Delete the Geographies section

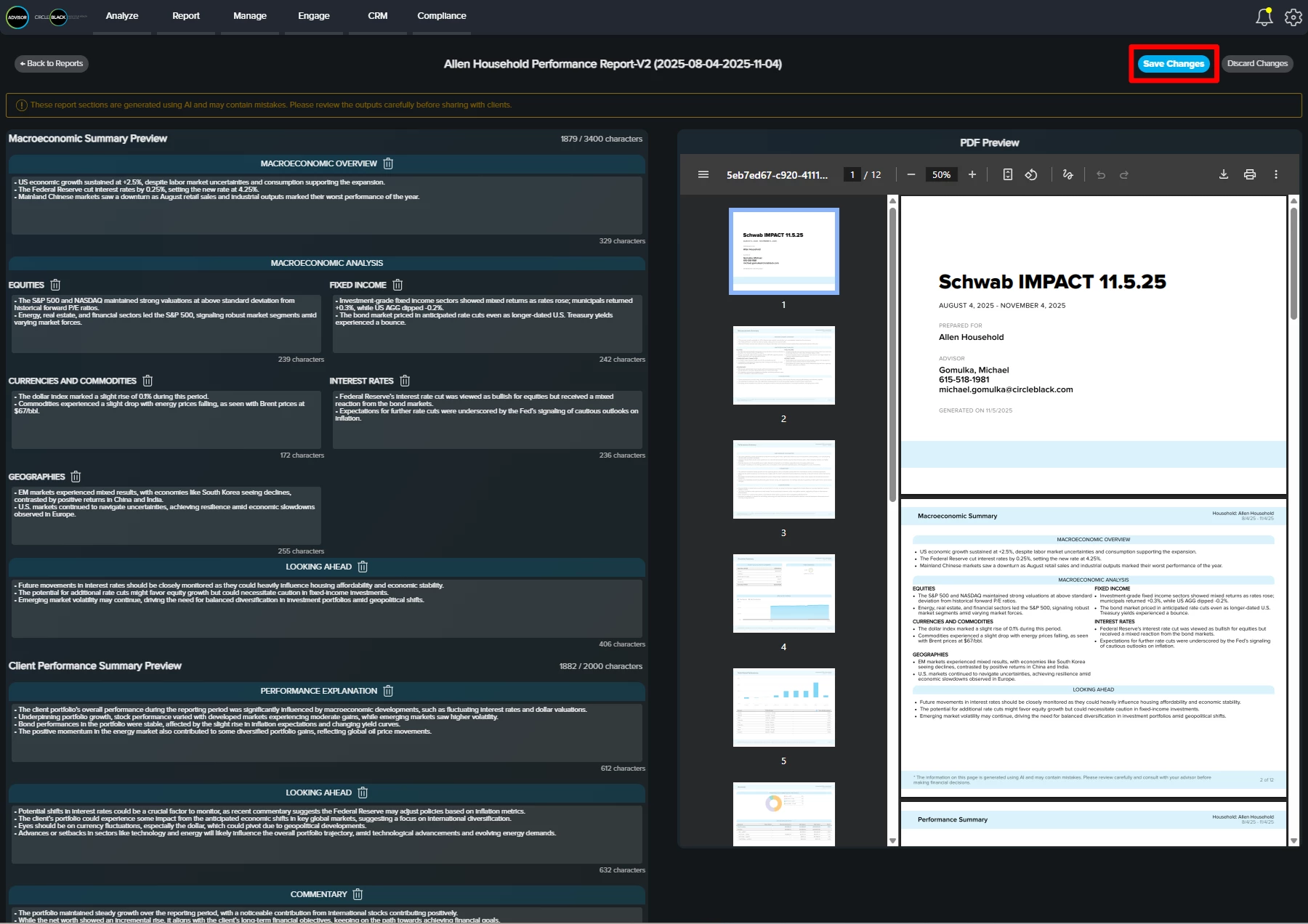(x=76, y=477)
